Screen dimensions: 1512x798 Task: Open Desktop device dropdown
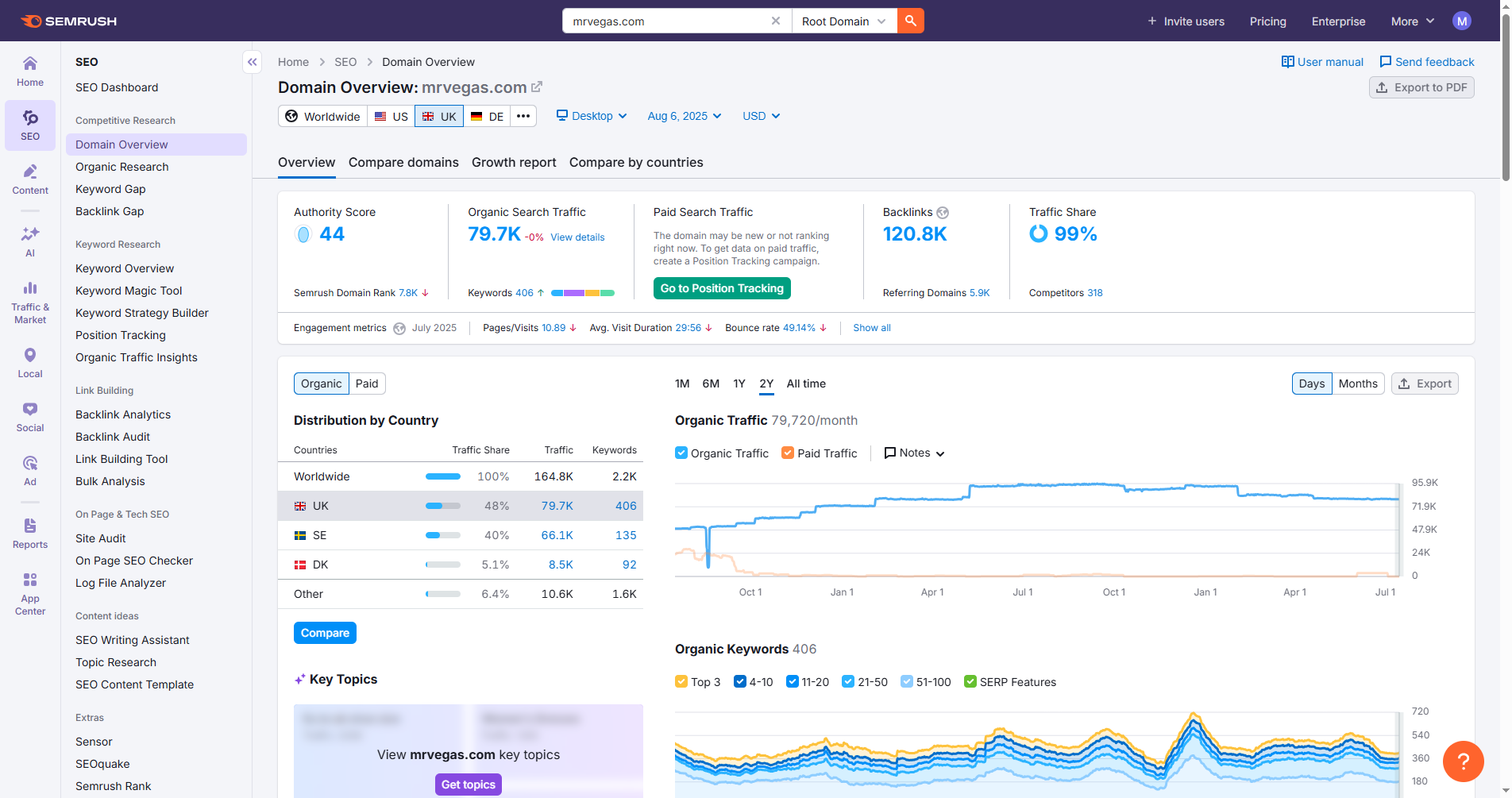pyautogui.click(x=592, y=116)
